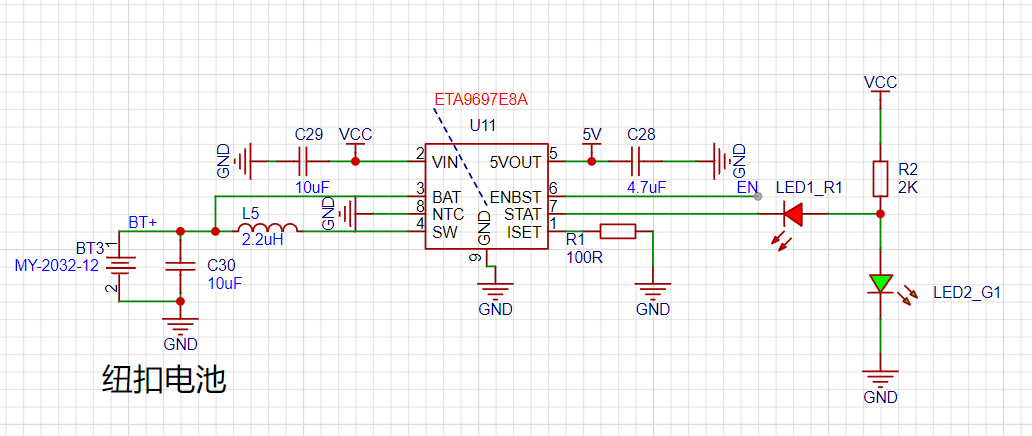
Task: Click the VCC power symbol above R2
Action: (x=880, y=84)
